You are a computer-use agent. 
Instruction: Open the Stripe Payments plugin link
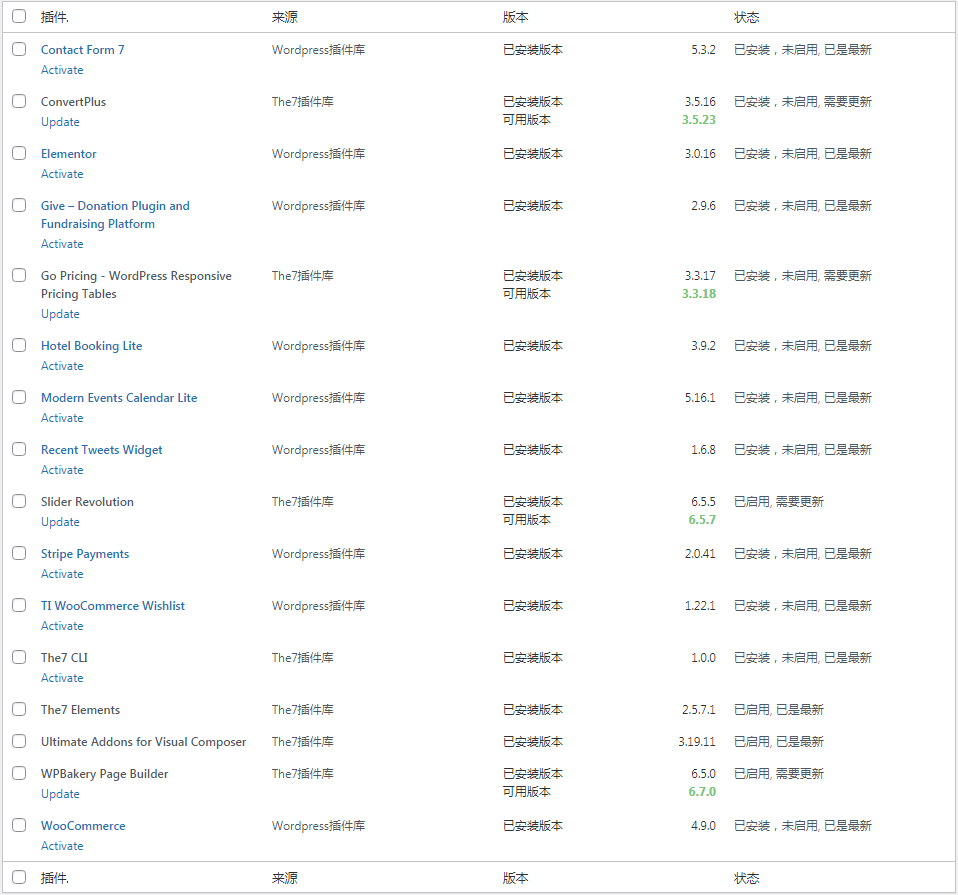point(85,554)
